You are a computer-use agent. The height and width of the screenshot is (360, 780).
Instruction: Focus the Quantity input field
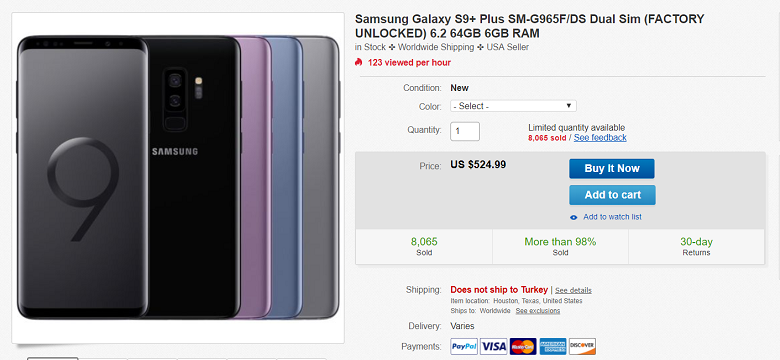pyautogui.click(x=465, y=131)
